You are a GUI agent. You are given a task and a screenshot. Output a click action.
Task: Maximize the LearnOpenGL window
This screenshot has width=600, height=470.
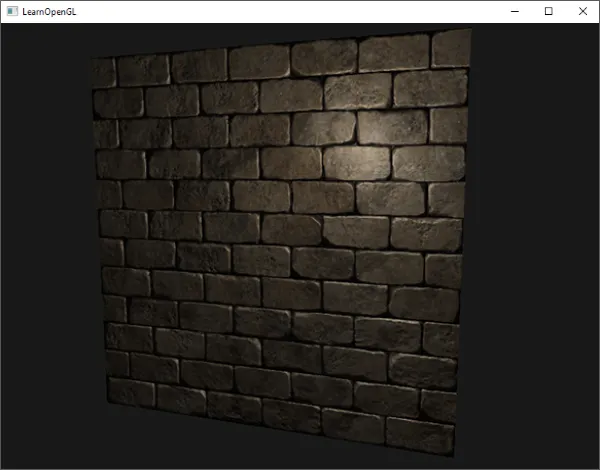coord(548,11)
